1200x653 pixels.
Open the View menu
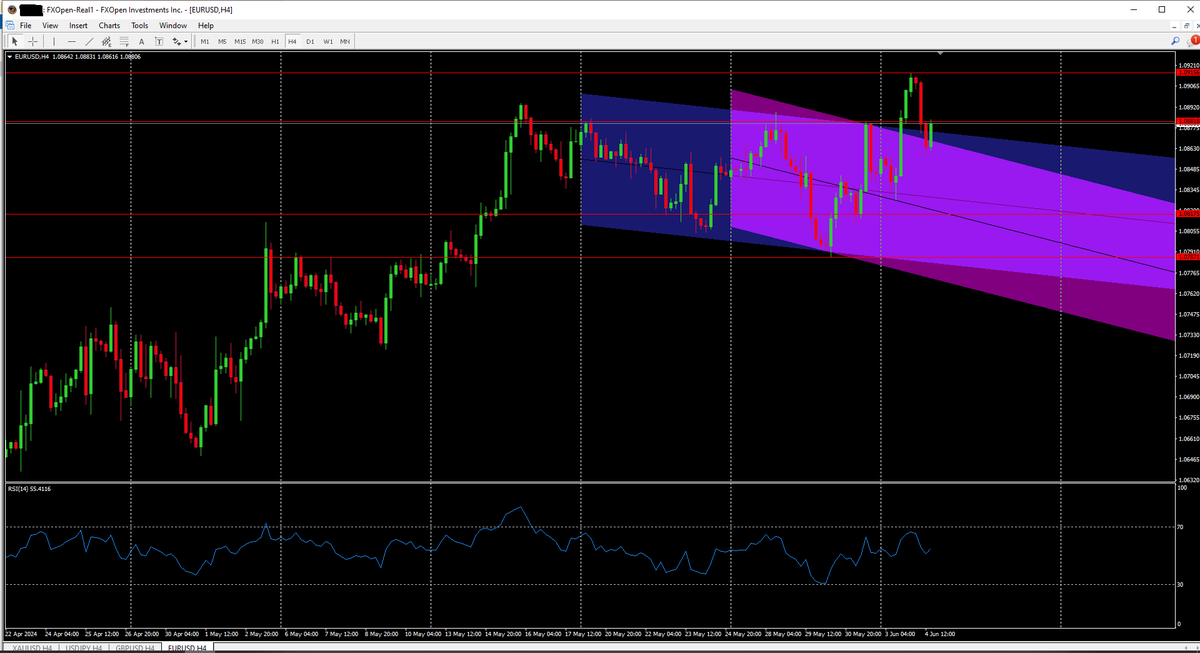[x=50, y=25]
